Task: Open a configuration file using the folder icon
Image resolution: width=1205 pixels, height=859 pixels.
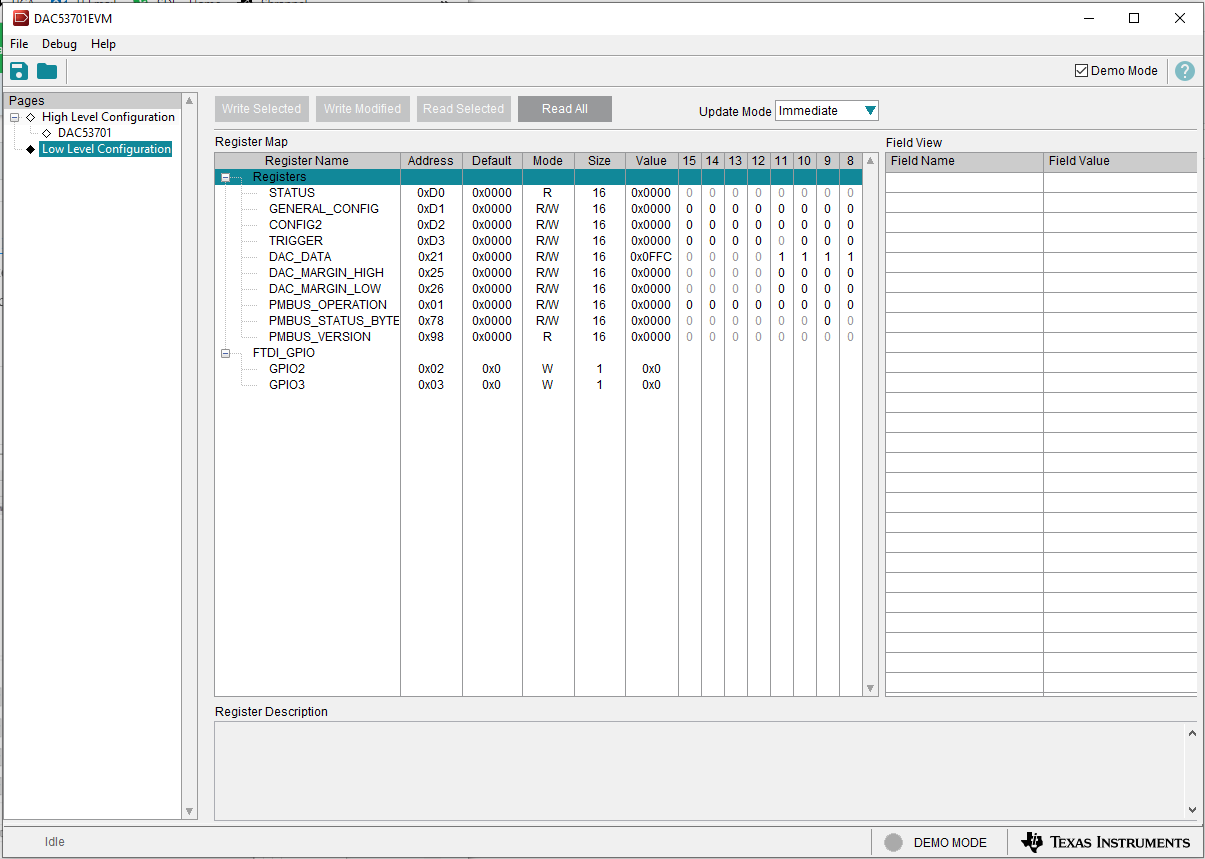Action: 46,71
